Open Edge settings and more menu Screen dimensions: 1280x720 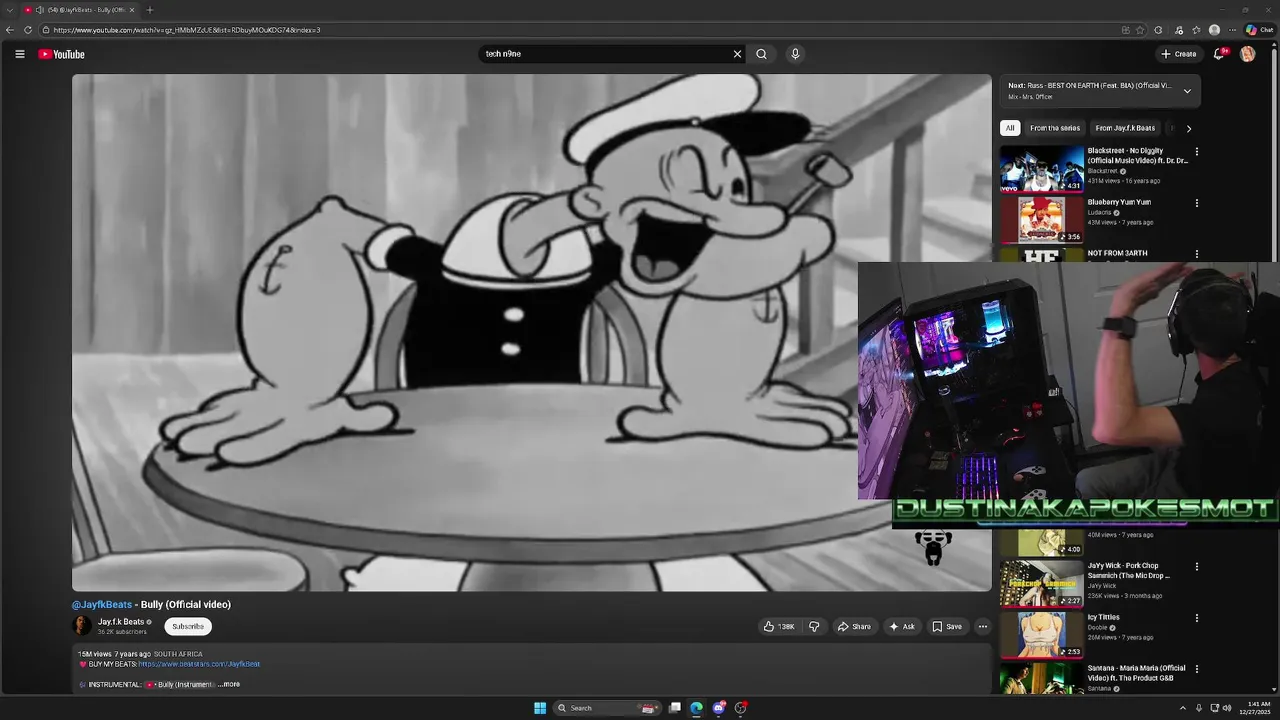1232,30
